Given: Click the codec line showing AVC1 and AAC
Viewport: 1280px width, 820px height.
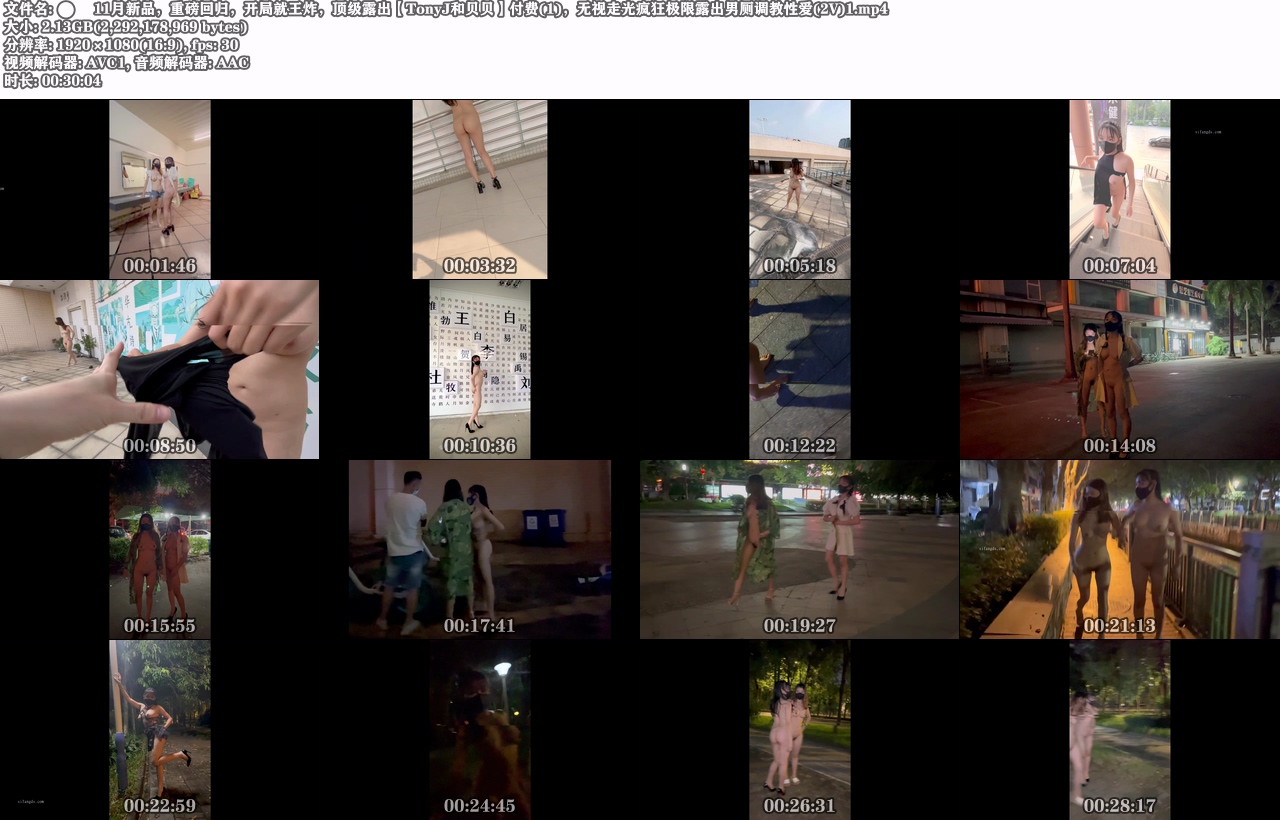Looking at the screenshot, I should (126, 63).
